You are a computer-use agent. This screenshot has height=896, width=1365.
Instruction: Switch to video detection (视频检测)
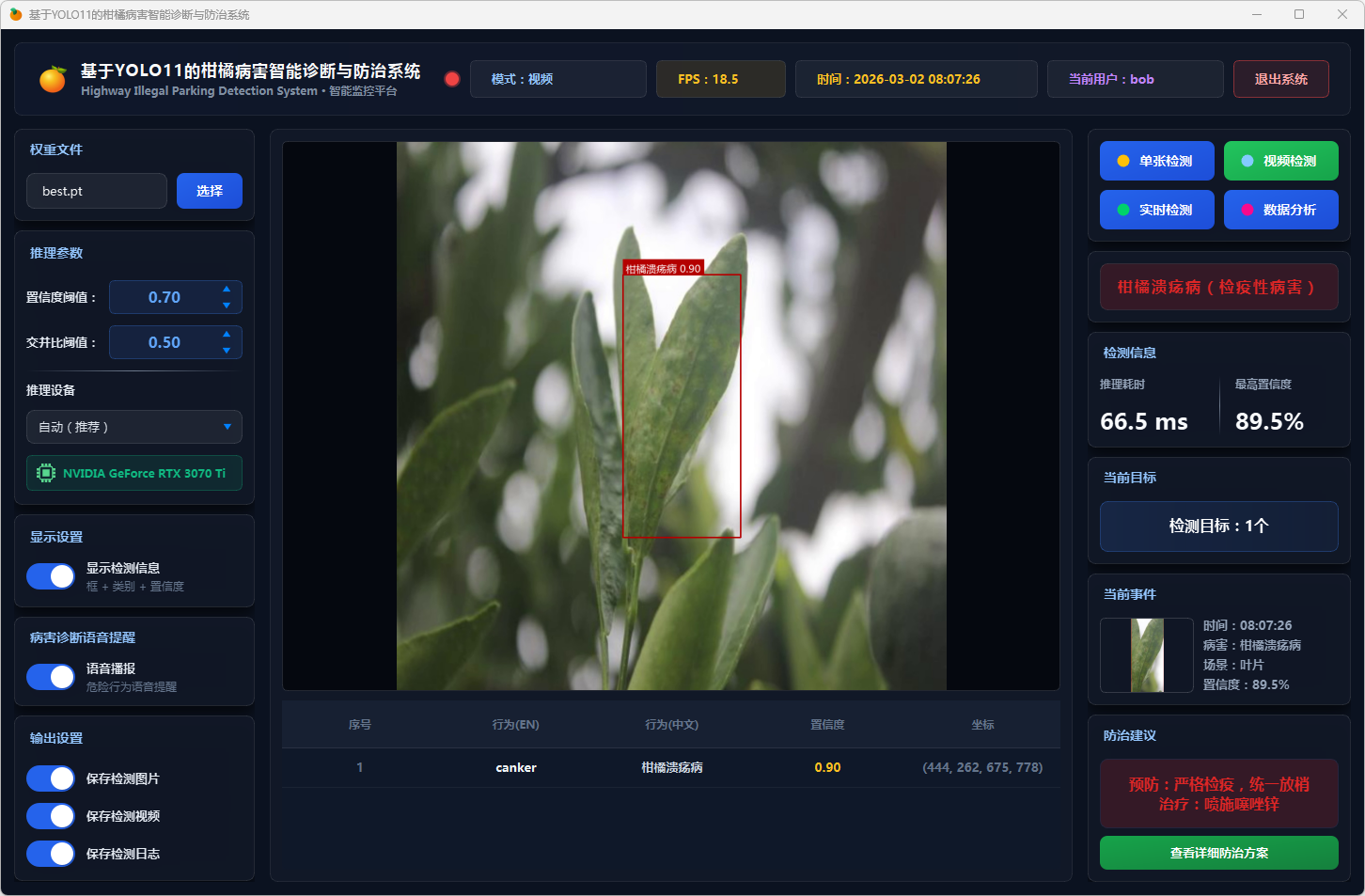pos(1280,161)
